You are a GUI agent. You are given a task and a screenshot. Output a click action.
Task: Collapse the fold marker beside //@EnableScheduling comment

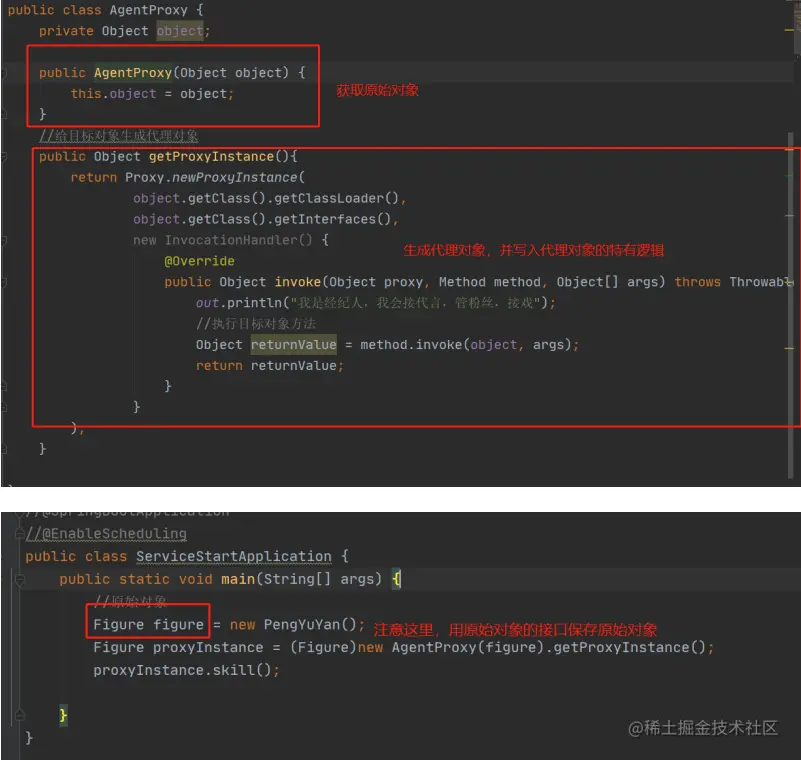(19, 534)
